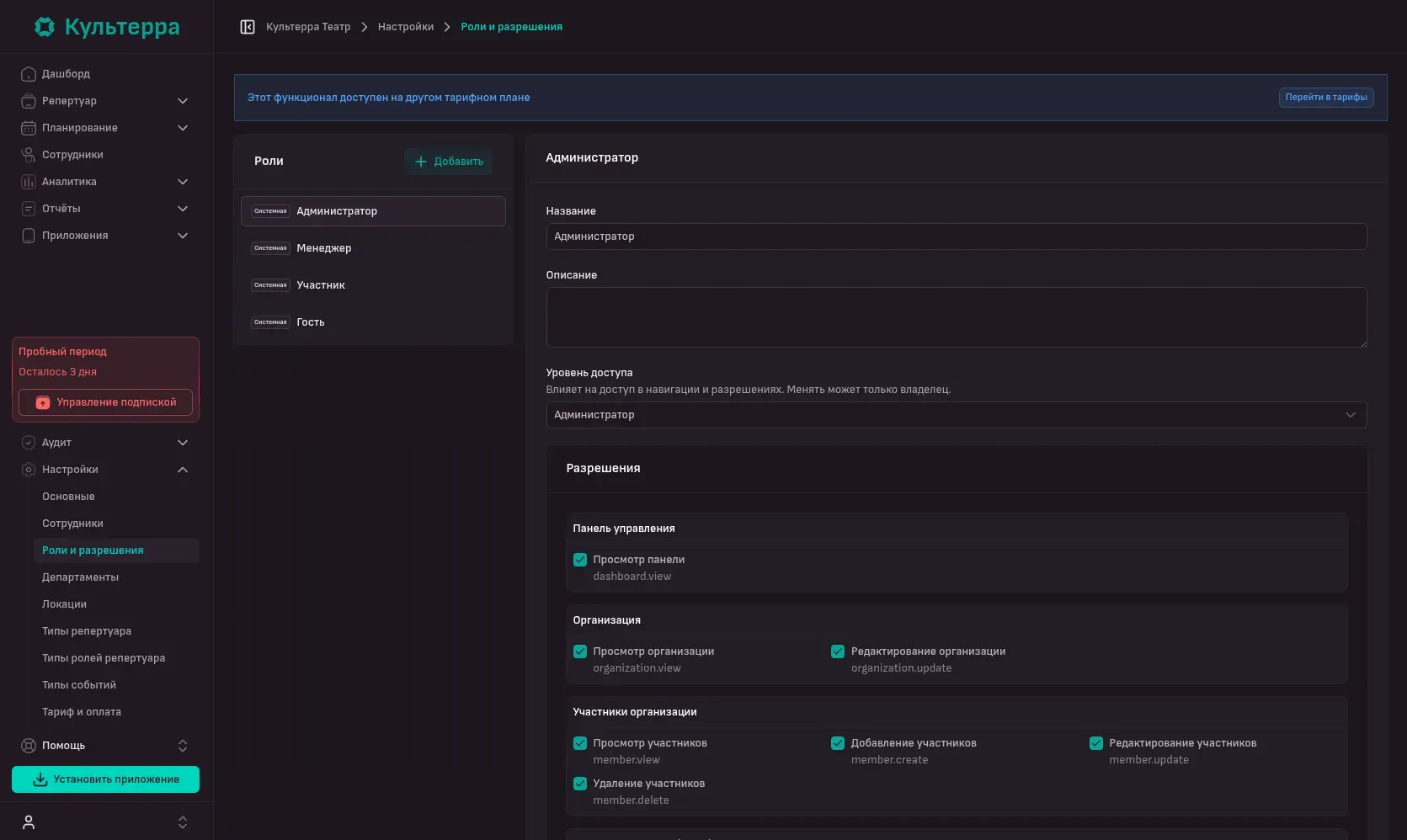The width and height of the screenshot is (1407, 840).
Task: Open Департаменты settings page
Action: [x=81, y=577]
